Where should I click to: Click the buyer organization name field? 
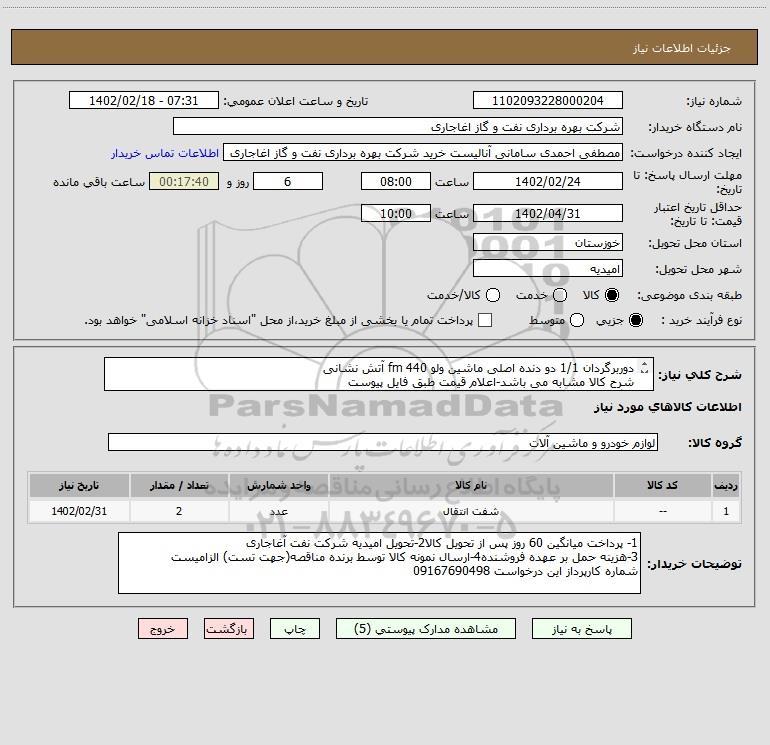tap(398, 127)
